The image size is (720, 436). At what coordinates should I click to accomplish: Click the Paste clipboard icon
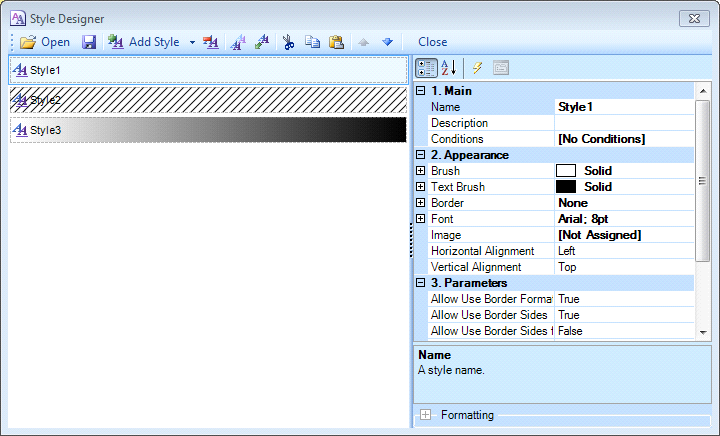[x=336, y=42]
